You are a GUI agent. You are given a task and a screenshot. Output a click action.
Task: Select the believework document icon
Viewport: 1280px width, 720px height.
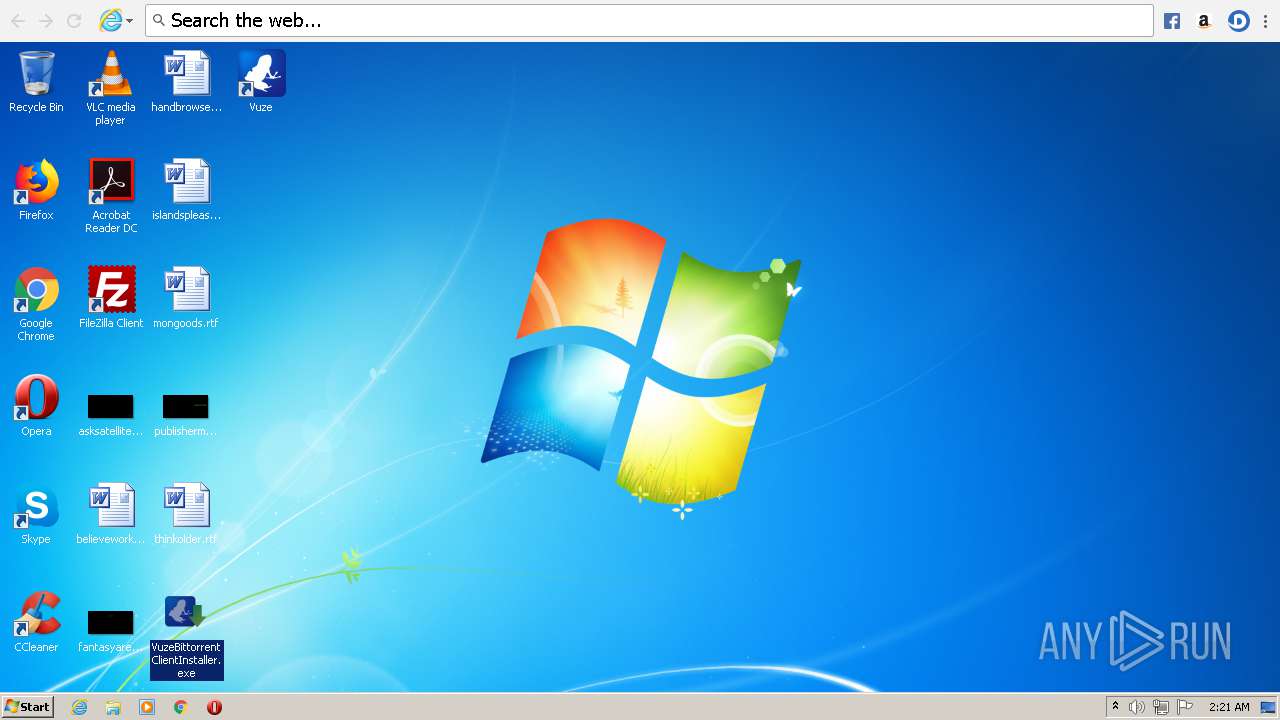coord(110,514)
